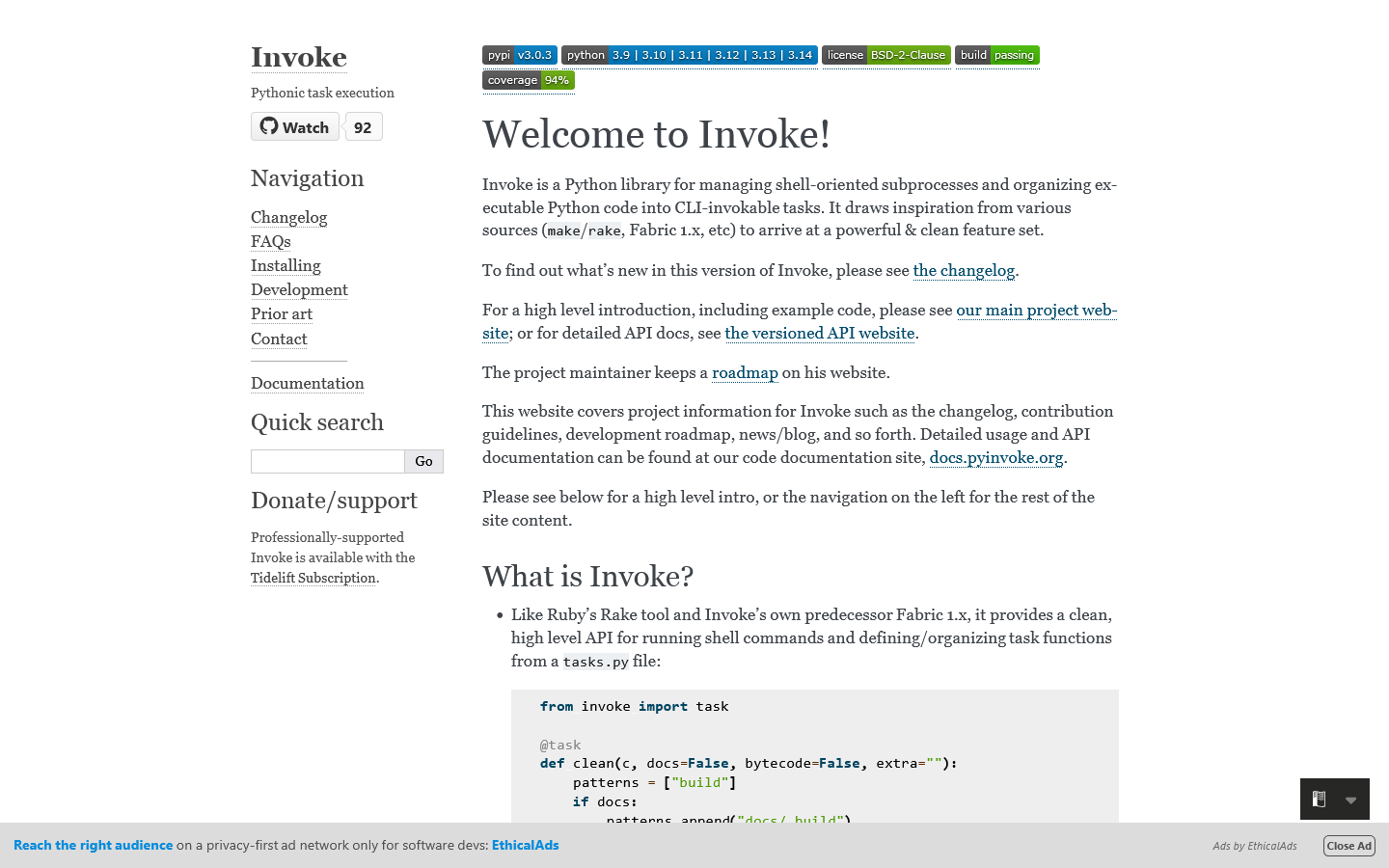Image resolution: width=1389 pixels, height=868 pixels.
Task: Open the Documentation sidebar link
Action: point(307,383)
